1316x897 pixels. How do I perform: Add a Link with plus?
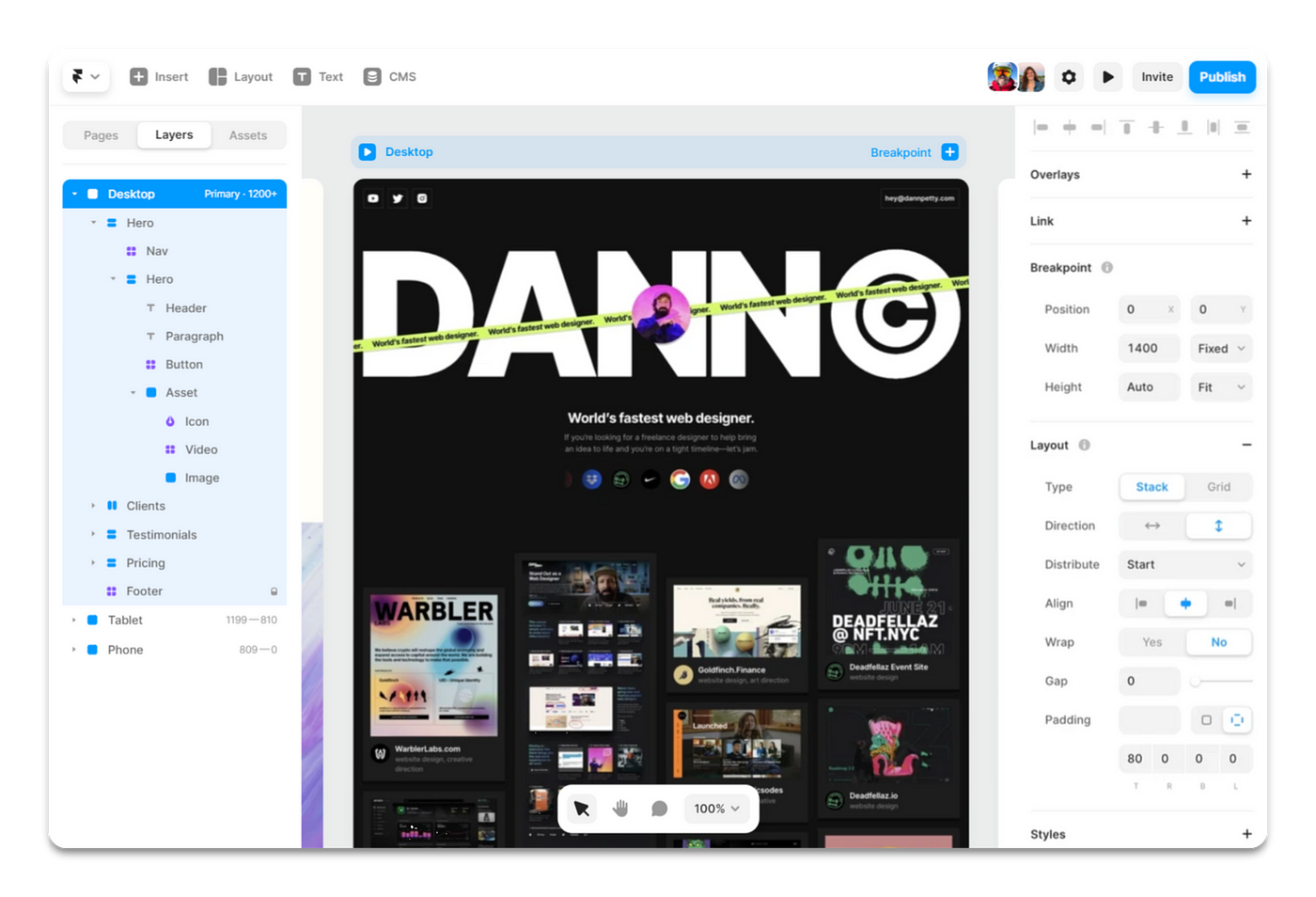click(1246, 221)
